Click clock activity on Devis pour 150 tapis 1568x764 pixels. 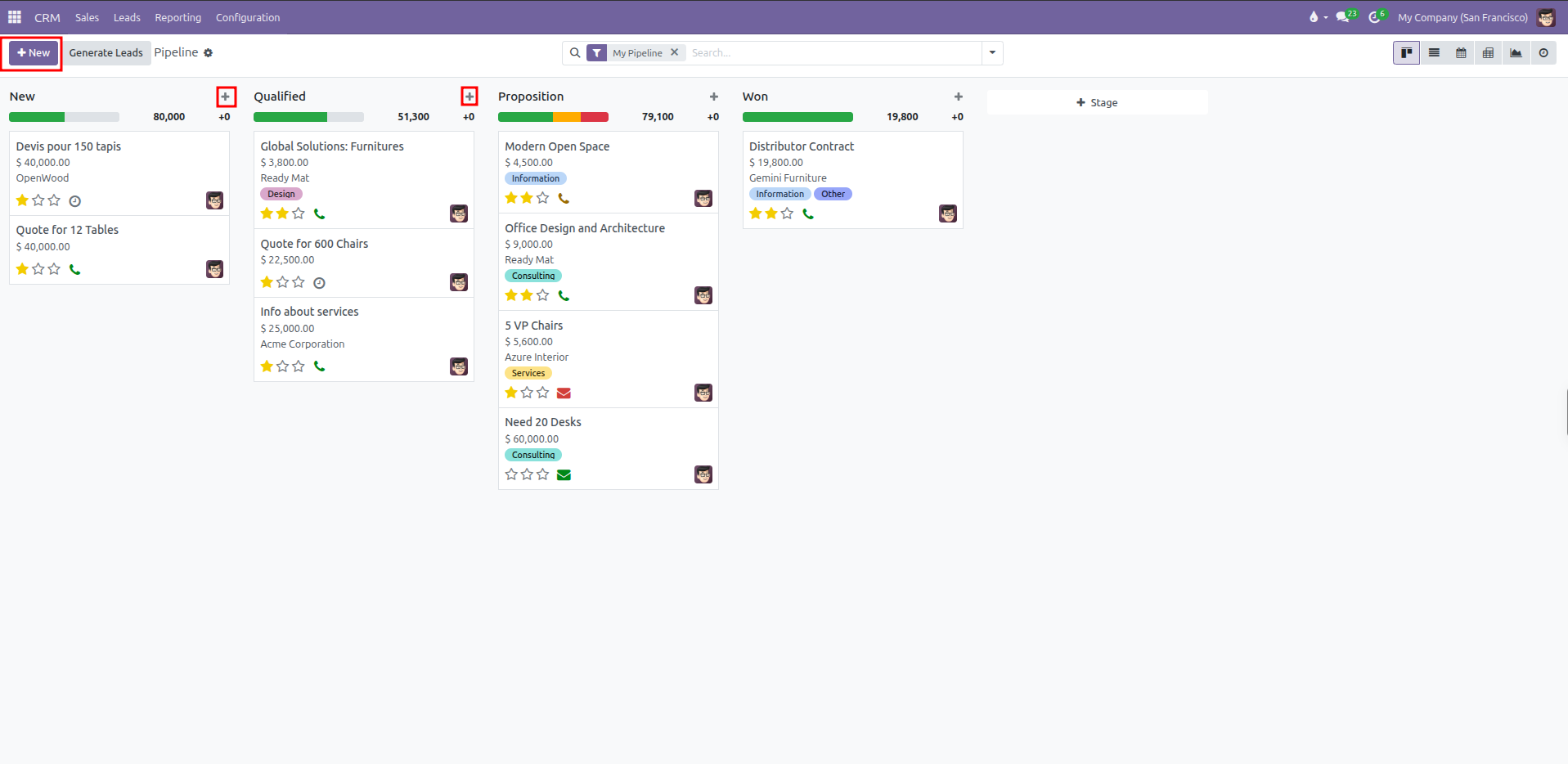click(75, 201)
